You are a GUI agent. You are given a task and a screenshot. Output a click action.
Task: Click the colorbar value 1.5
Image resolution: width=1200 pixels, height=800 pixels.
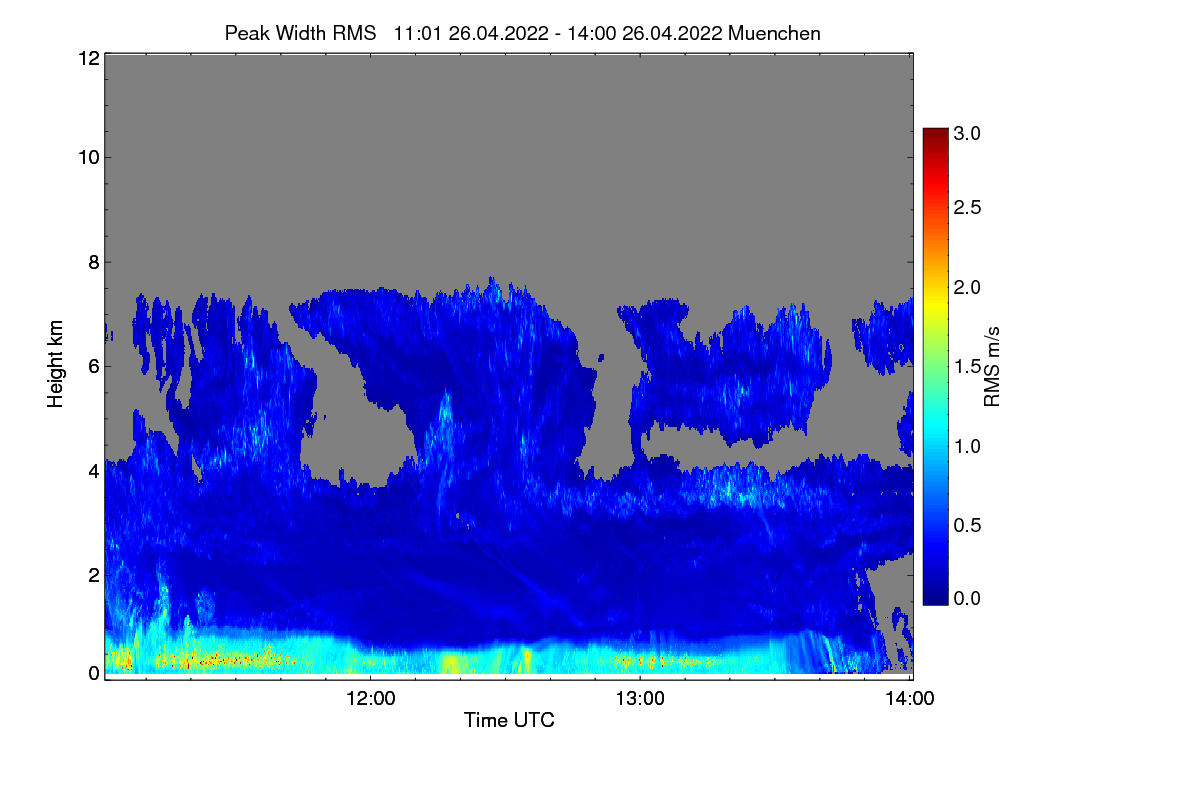pyautogui.click(x=968, y=367)
